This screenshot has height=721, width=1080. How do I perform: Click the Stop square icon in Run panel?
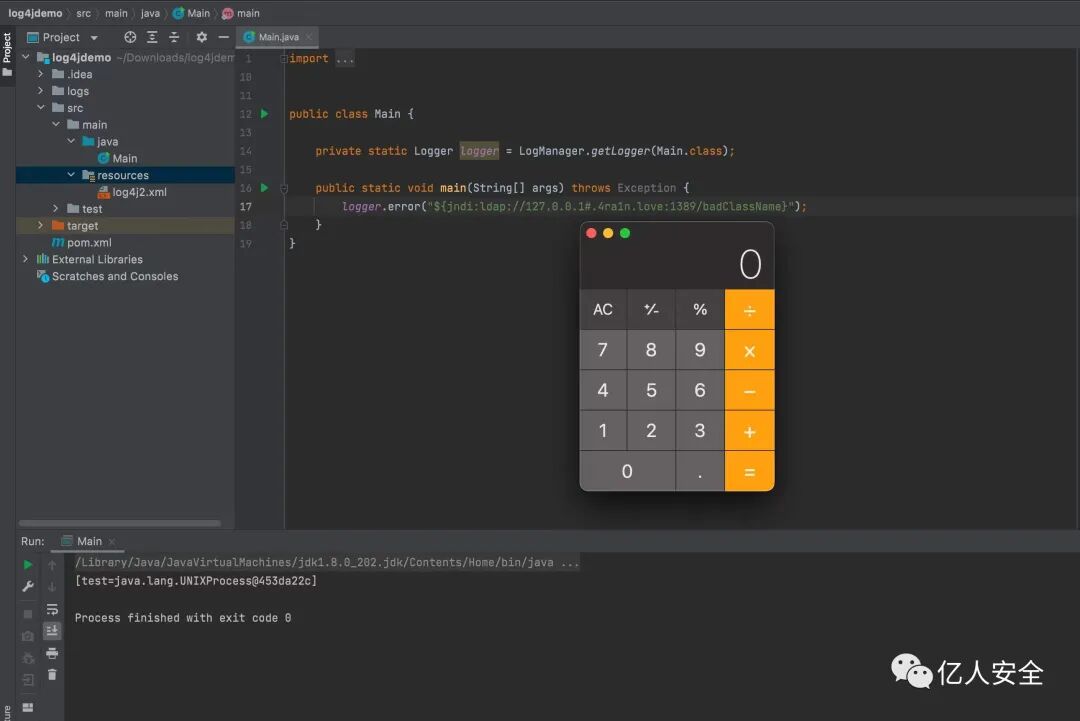click(28, 614)
